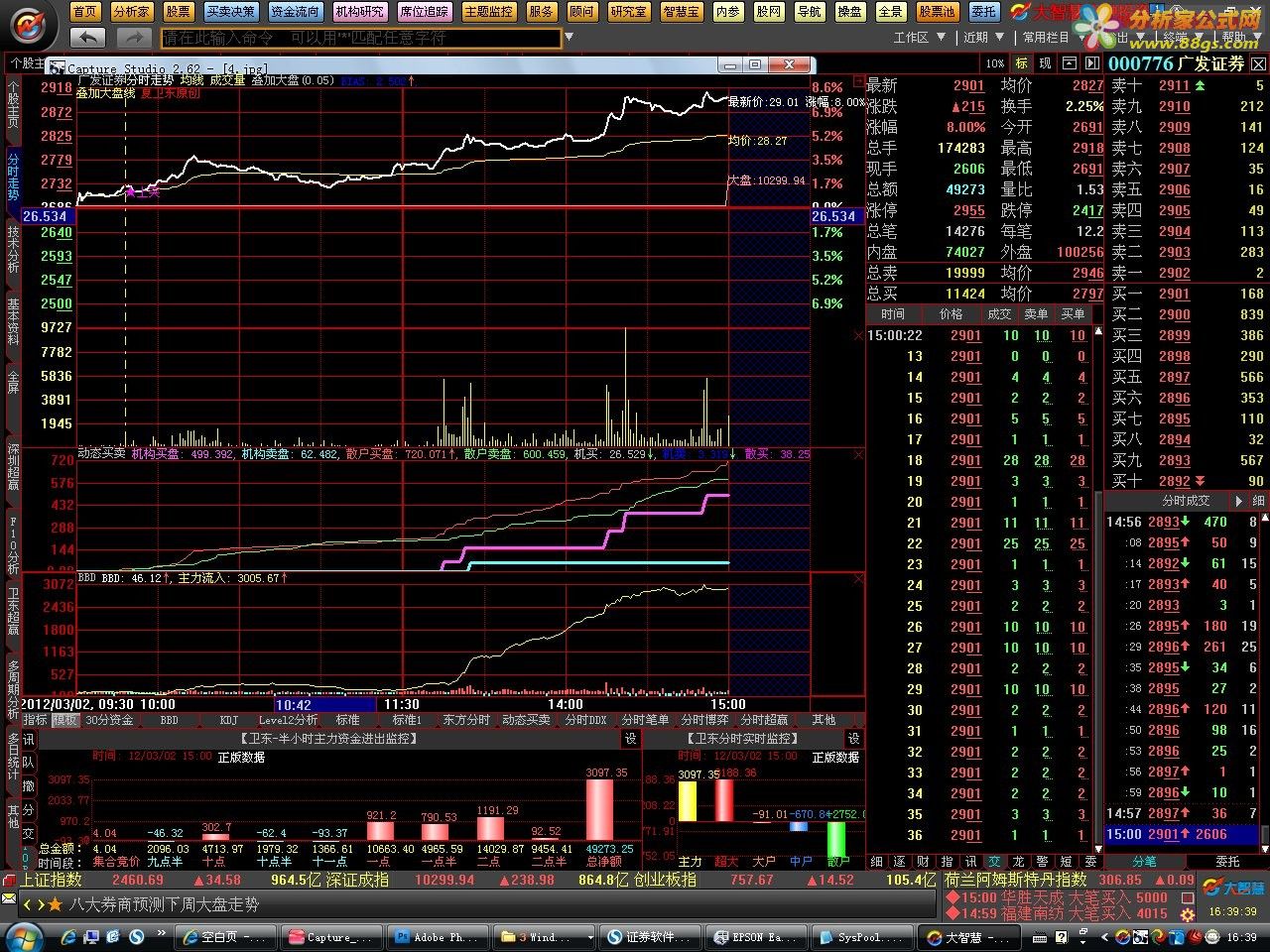Expand the 常用栏目 dropdown menu
The height and width of the screenshot is (952, 1270).
tap(1054, 37)
